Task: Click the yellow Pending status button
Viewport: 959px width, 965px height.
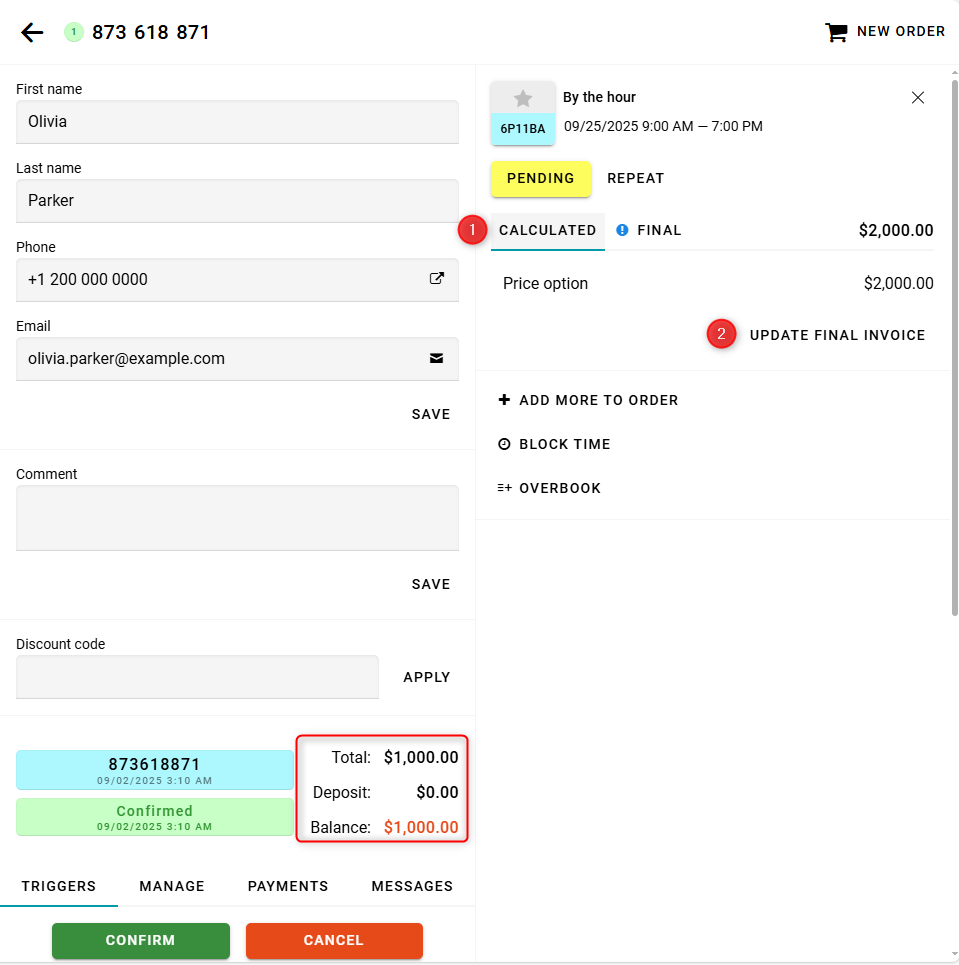Action: 541,178
